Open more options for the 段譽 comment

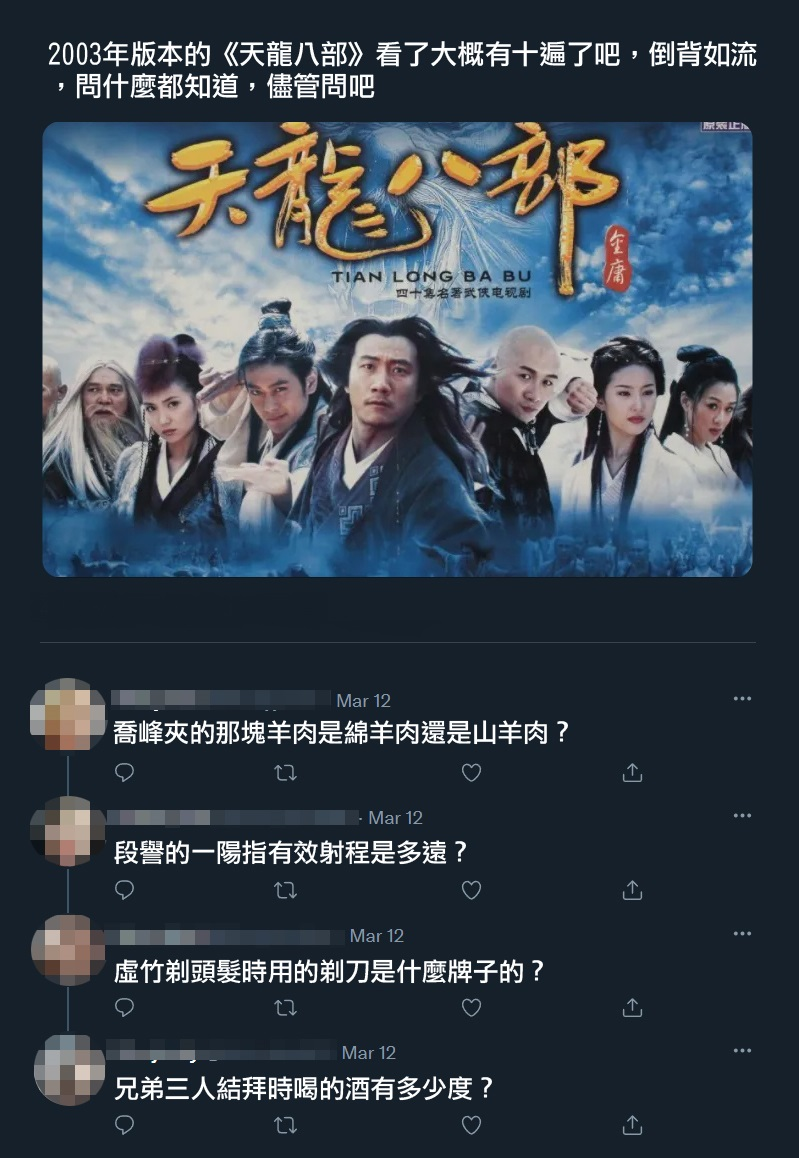742,815
